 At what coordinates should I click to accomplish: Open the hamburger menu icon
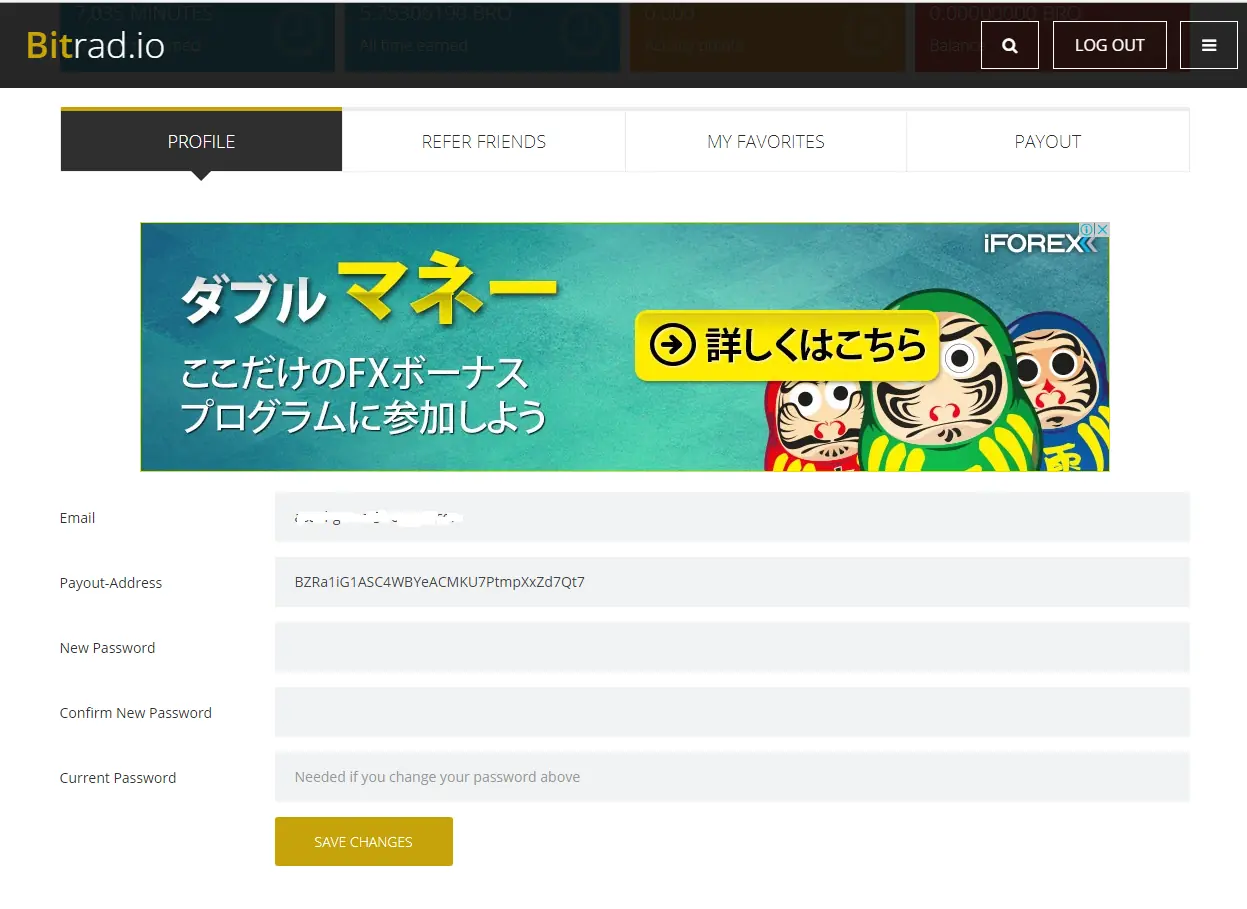pyautogui.click(x=1208, y=45)
